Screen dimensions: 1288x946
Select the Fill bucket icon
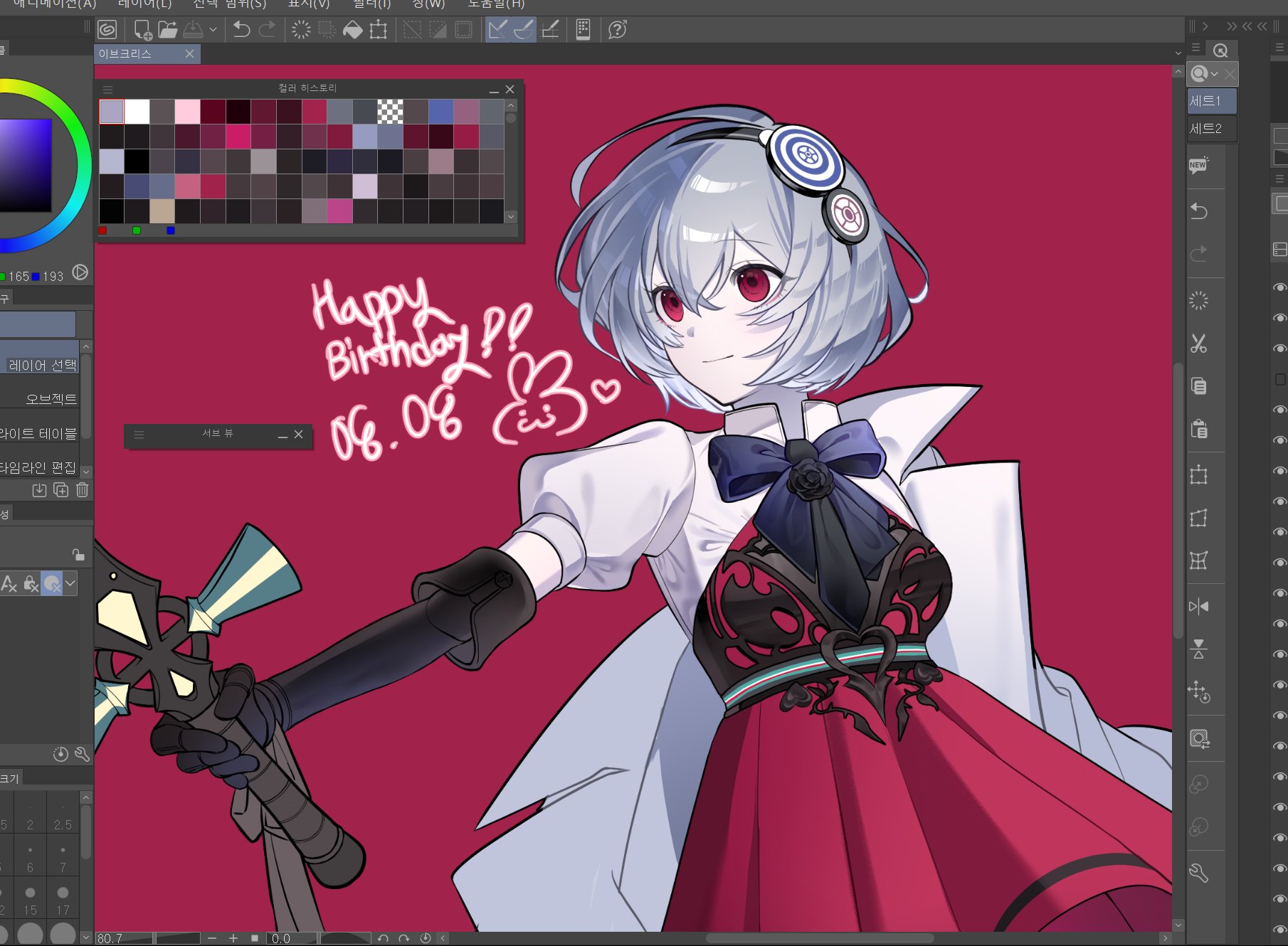click(352, 30)
